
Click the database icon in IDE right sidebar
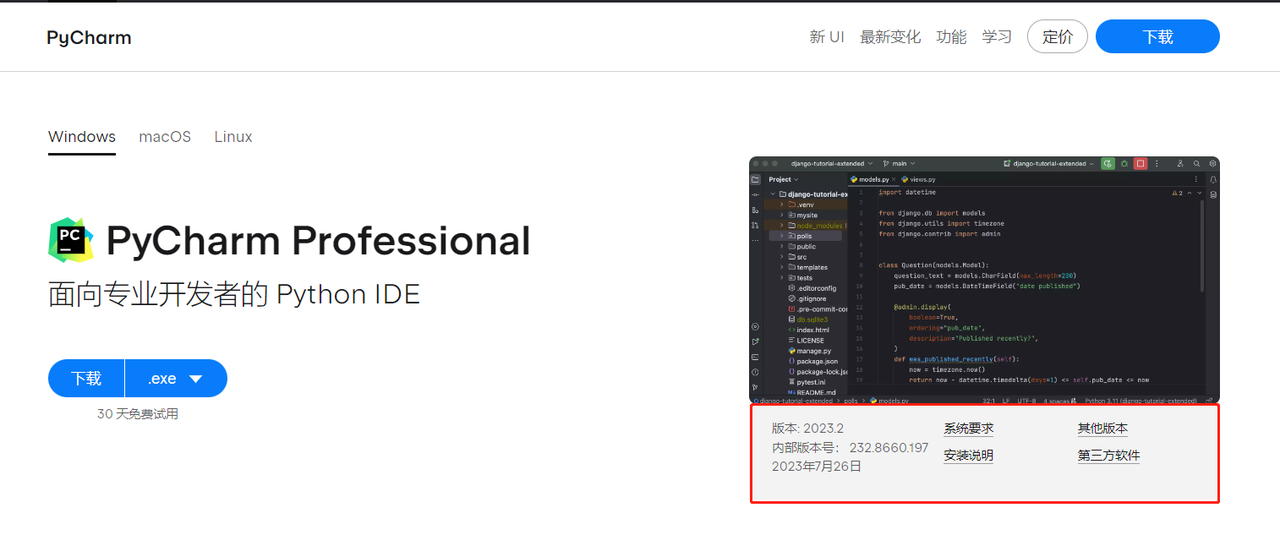[x=1213, y=195]
